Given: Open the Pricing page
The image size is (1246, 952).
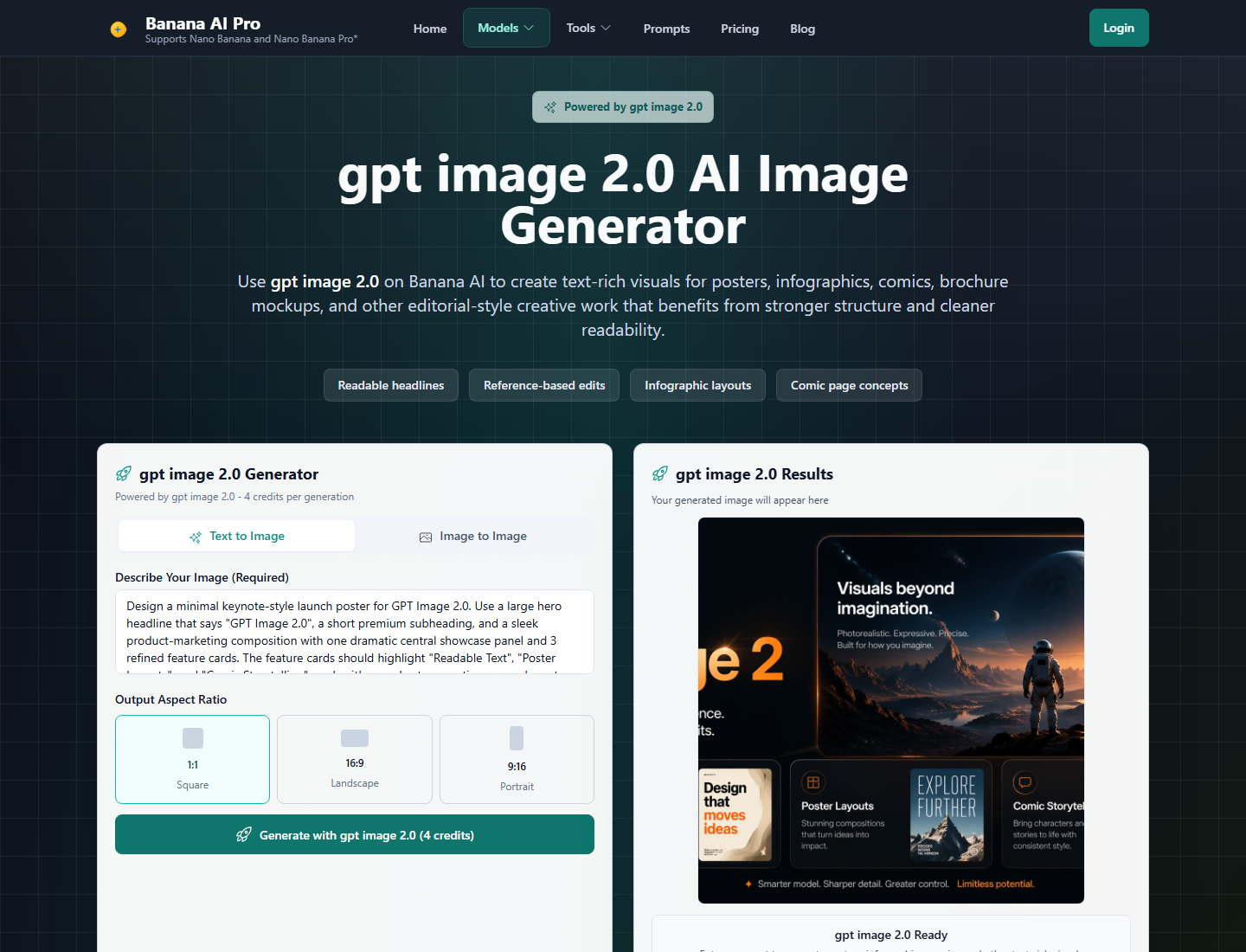Looking at the screenshot, I should [x=740, y=29].
